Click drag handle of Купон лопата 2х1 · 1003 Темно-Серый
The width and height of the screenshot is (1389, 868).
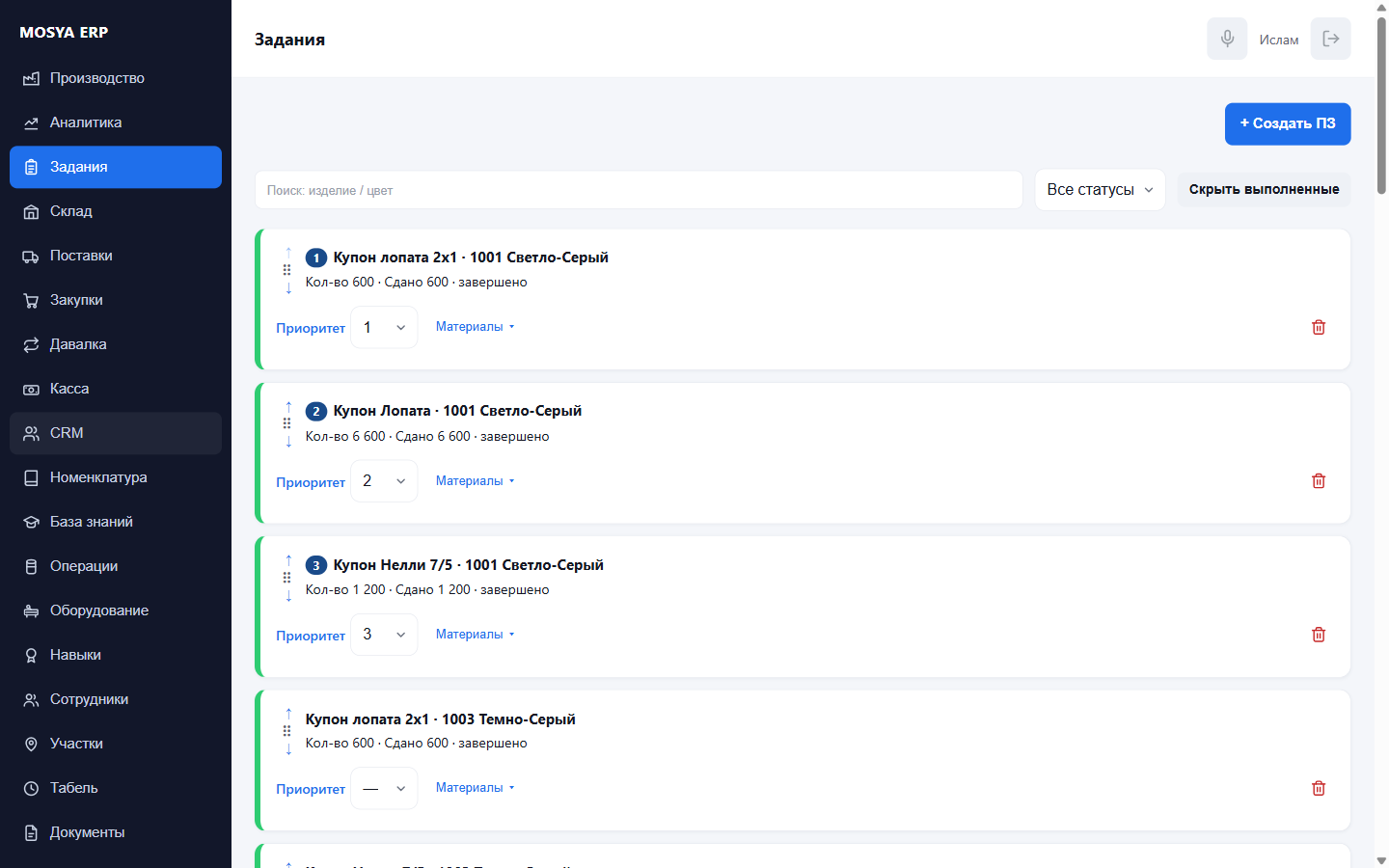[x=286, y=731]
